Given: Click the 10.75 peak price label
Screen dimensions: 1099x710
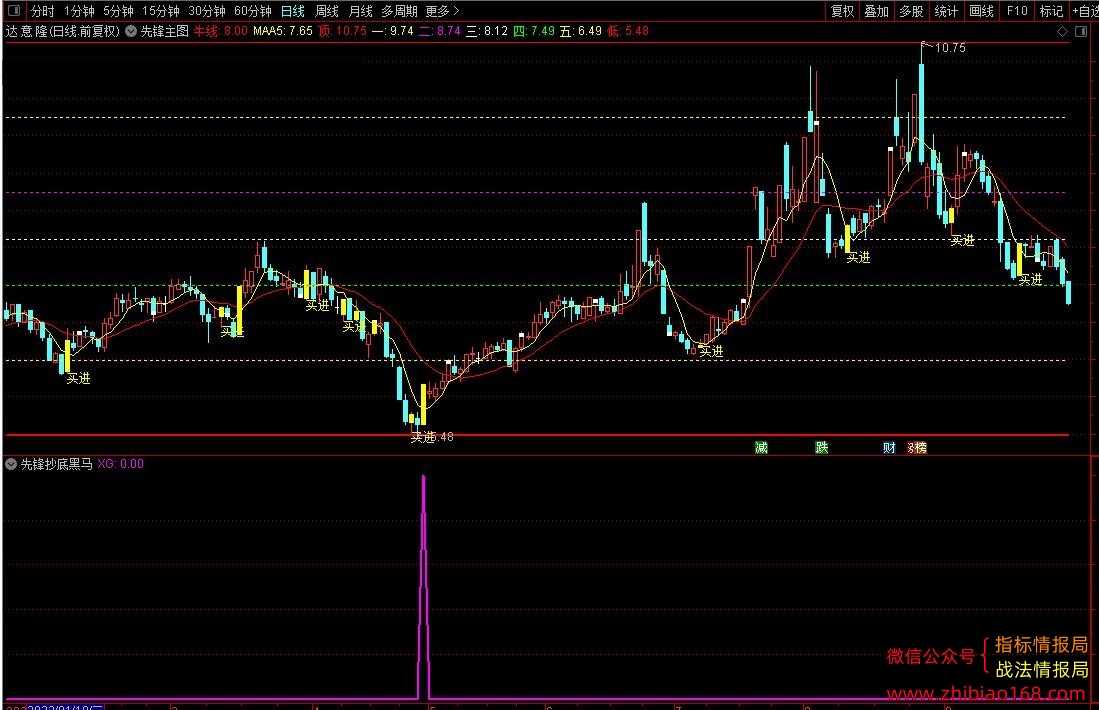Looking at the screenshot, I should tap(950, 48).
